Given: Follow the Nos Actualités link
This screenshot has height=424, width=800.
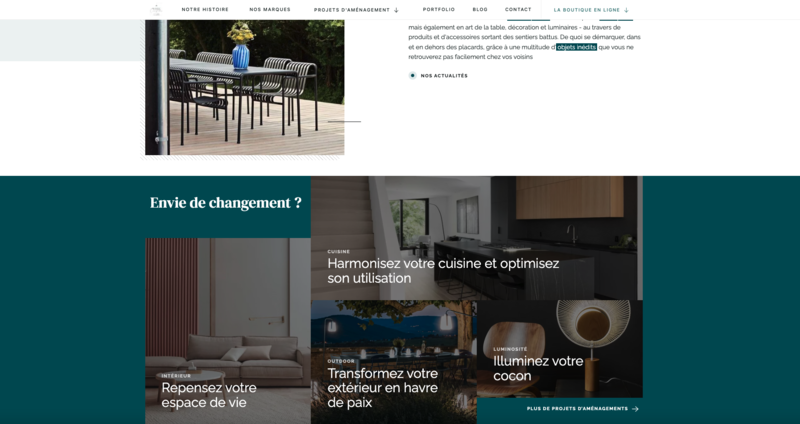Looking at the screenshot, I should pos(444,76).
